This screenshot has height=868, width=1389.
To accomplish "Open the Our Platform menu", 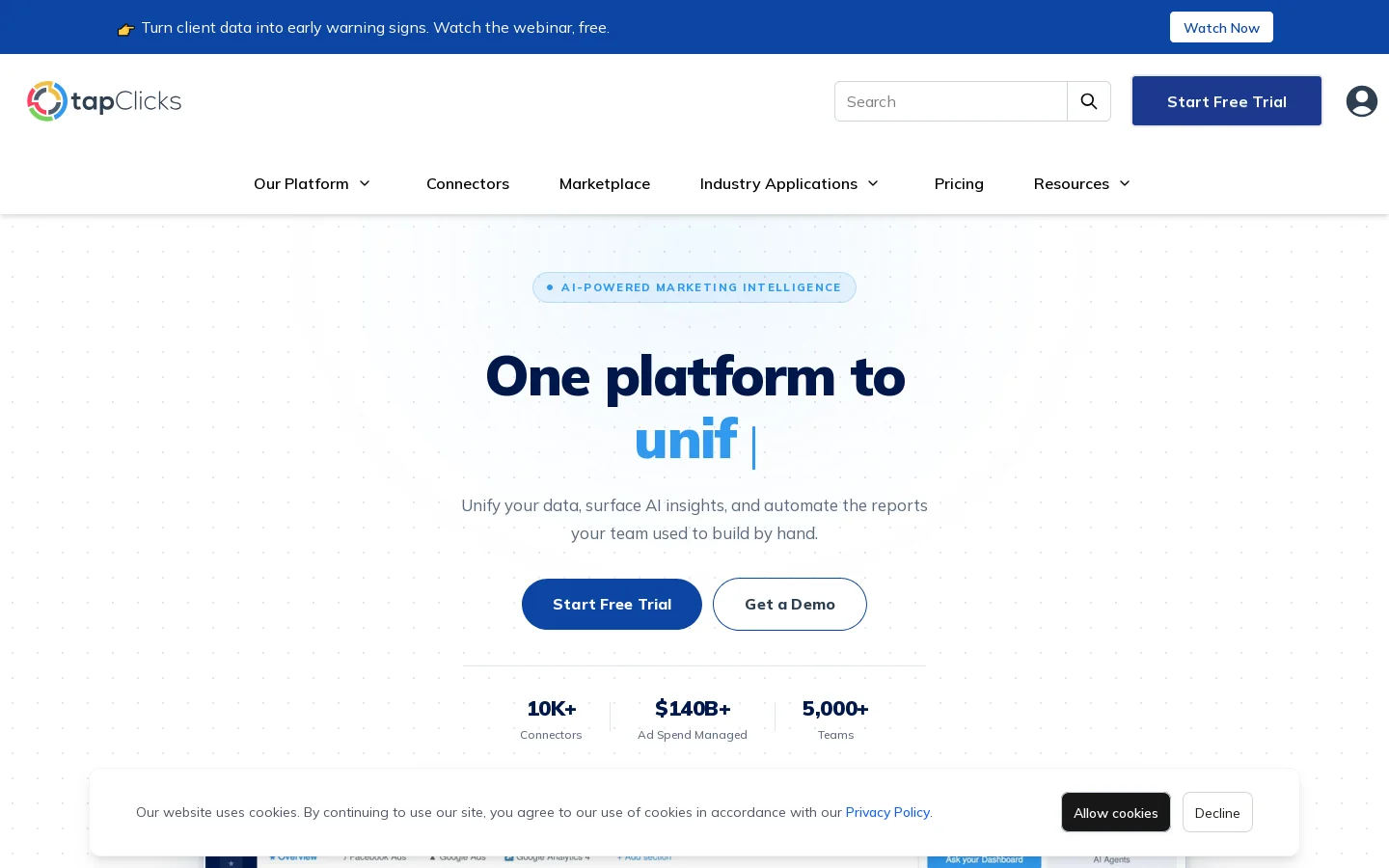I will point(301,183).
